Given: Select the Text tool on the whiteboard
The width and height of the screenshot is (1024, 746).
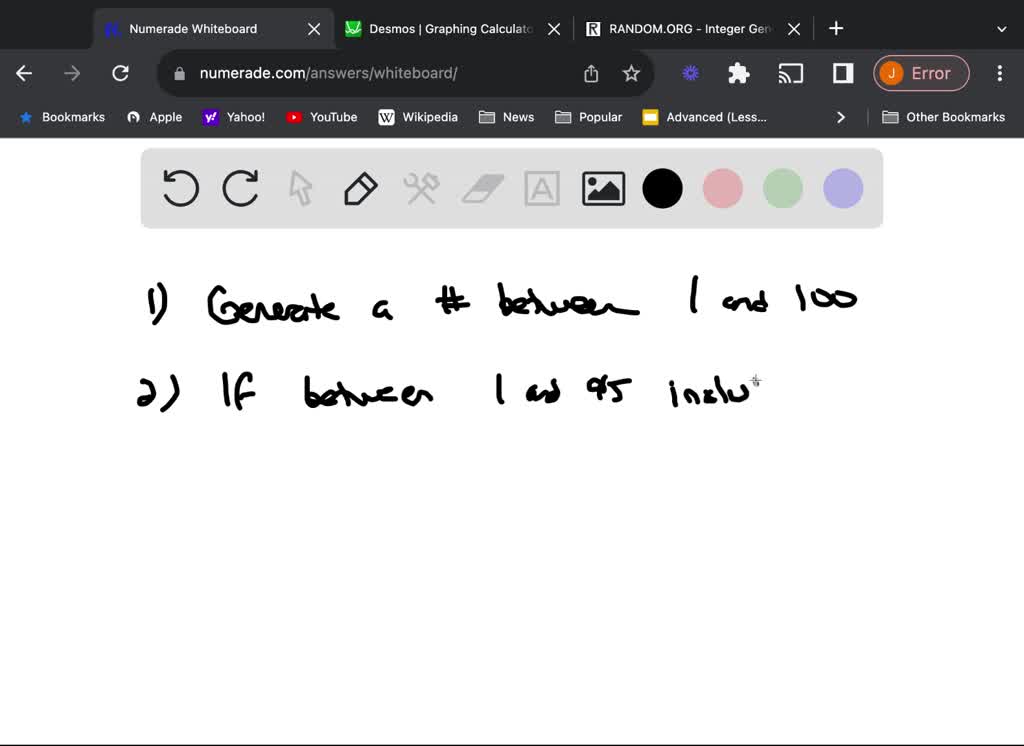Looking at the screenshot, I should click(542, 188).
